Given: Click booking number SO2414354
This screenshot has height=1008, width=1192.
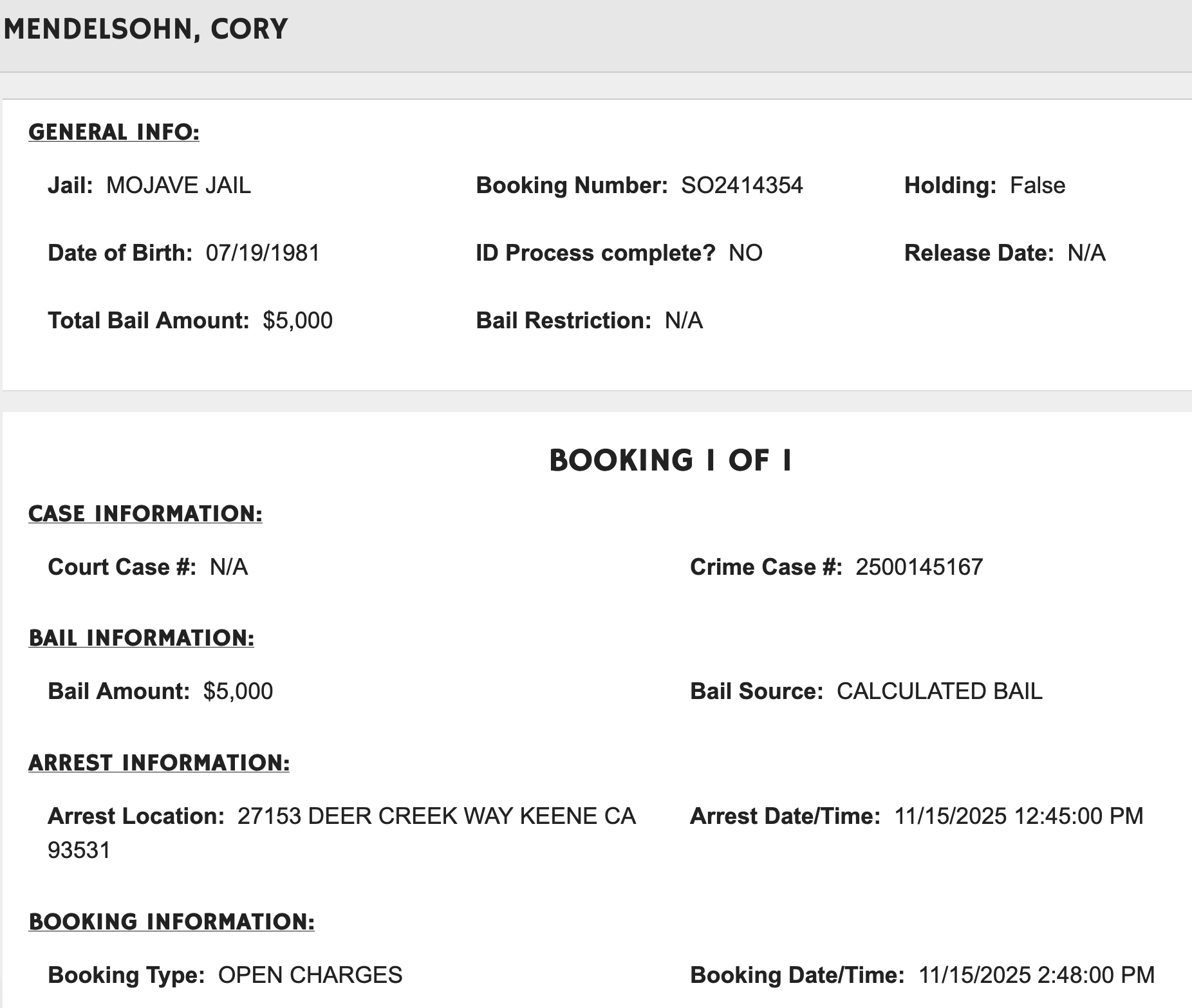Looking at the screenshot, I should (741, 185).
